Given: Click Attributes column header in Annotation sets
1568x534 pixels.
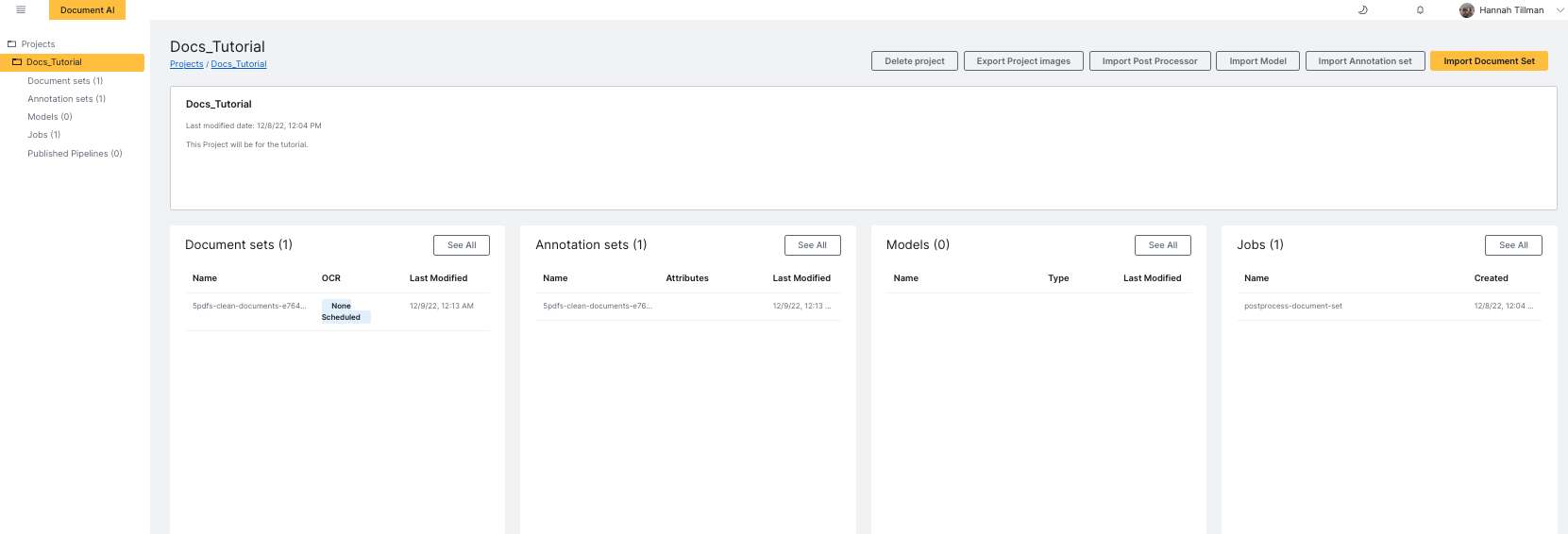Looking at the screenshot, I should point(687,278).
